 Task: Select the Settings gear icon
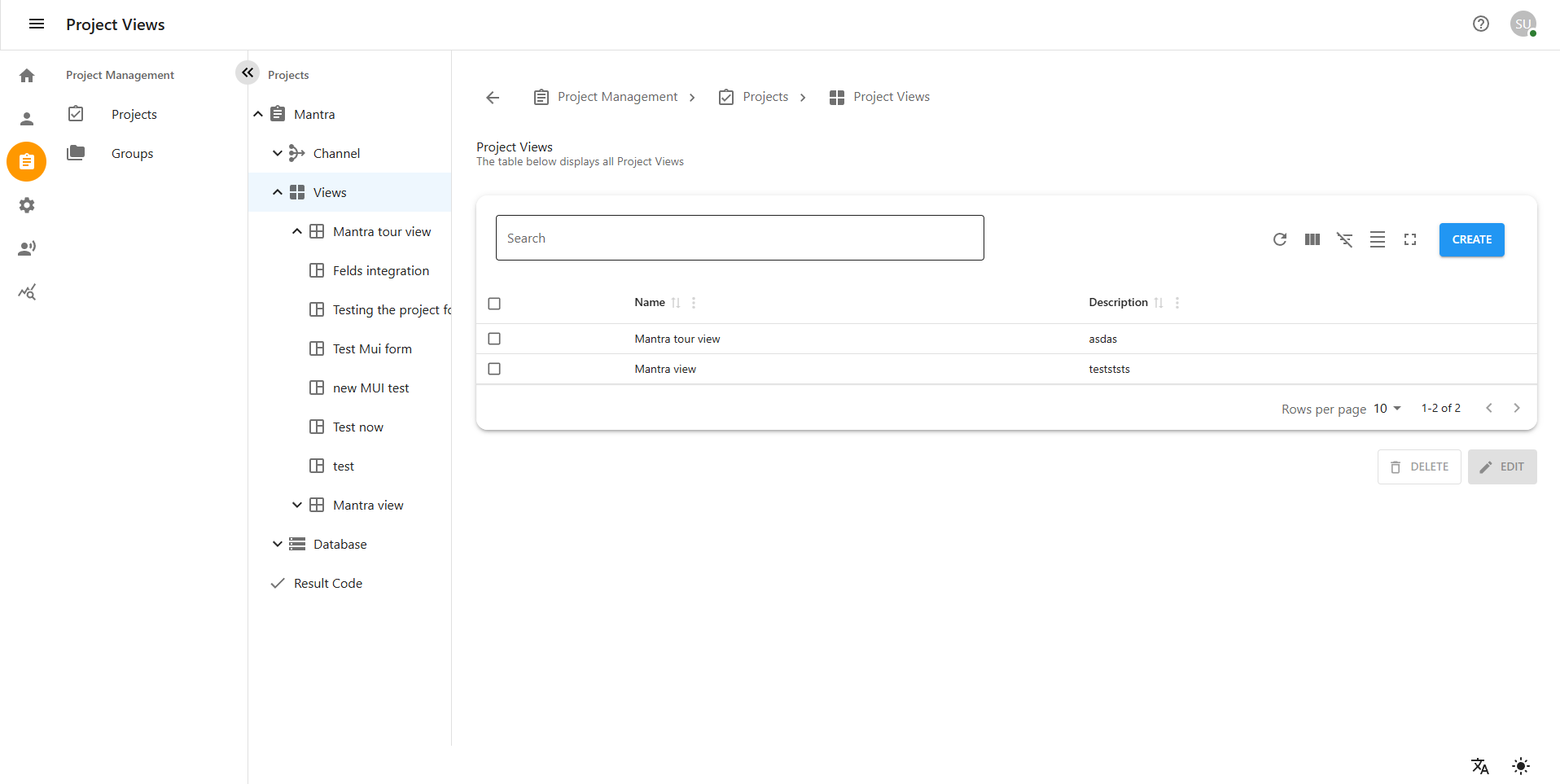(27, 205)
